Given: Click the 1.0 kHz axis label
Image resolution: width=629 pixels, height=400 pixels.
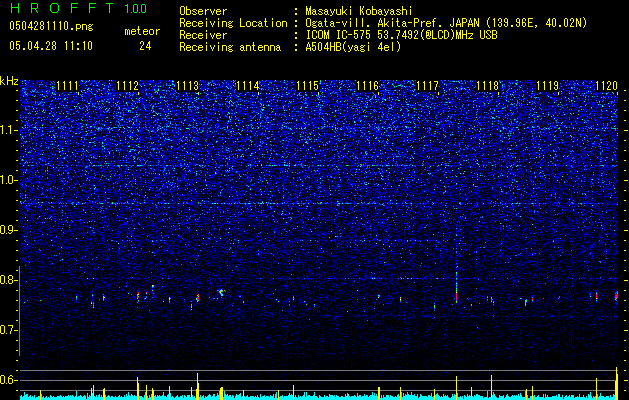Looking at the screenshot, I should coord(8,180).
